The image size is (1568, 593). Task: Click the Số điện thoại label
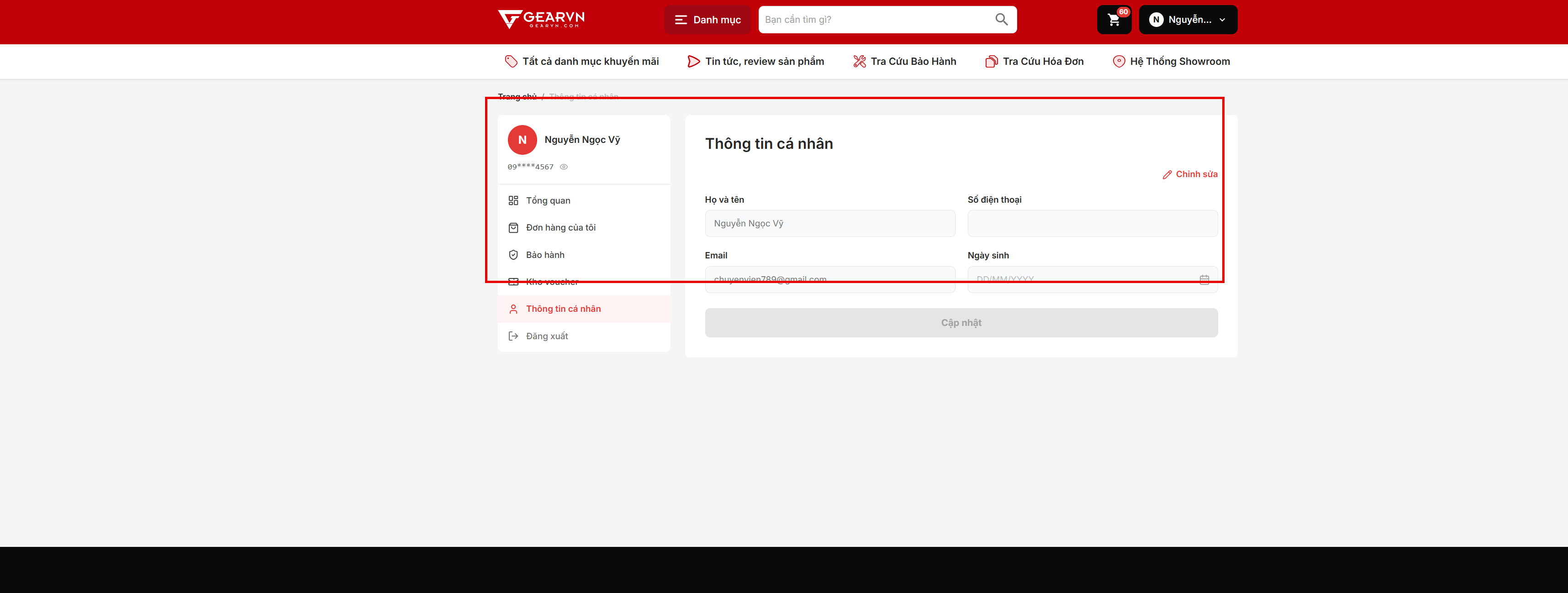(995, 199)
